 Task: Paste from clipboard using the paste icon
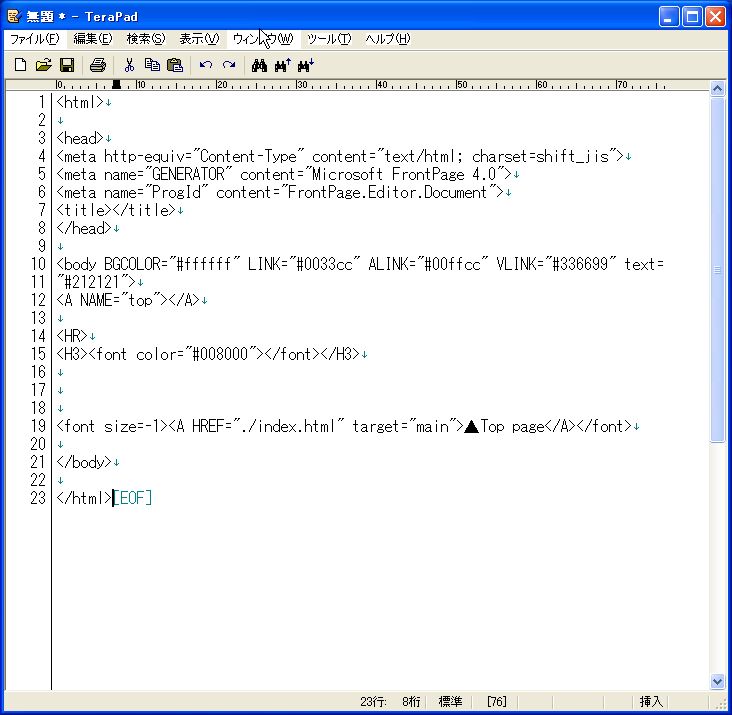pos(175,65)
